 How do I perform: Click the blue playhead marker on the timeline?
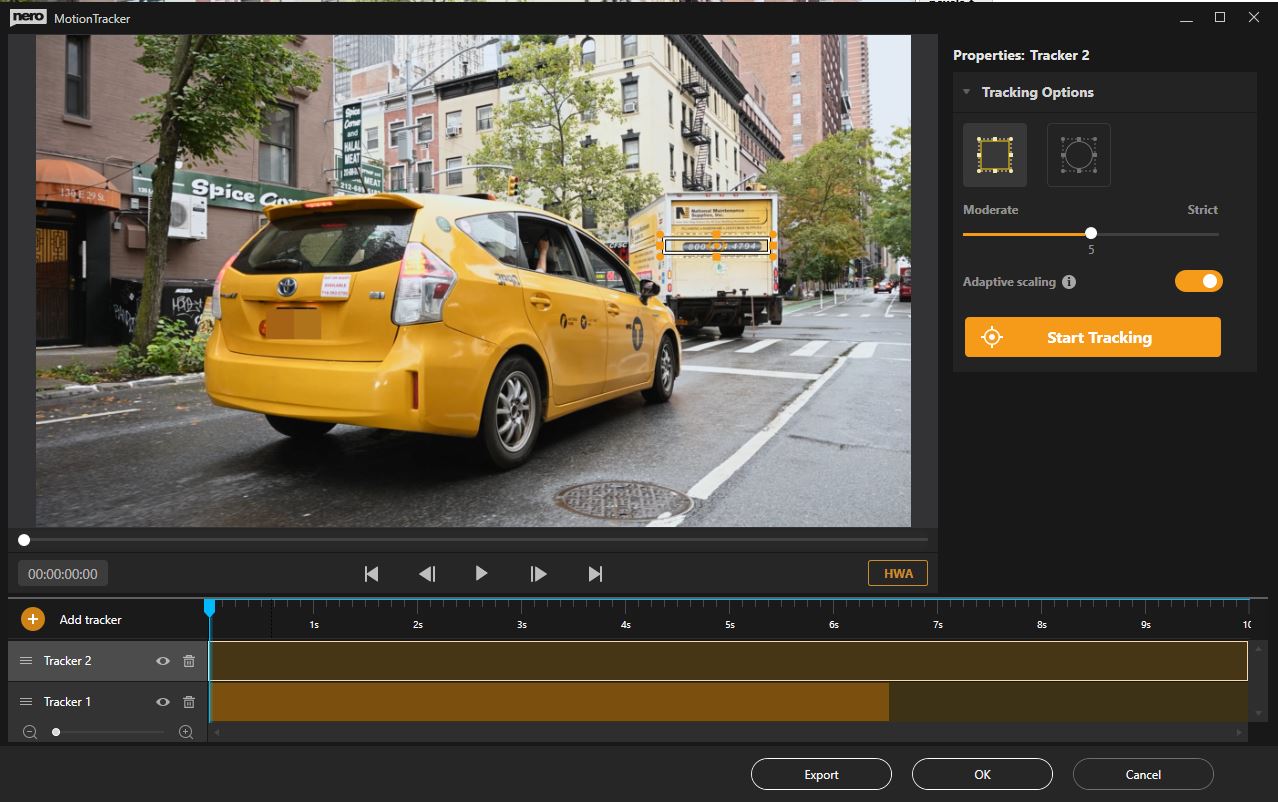click(209, 607)
